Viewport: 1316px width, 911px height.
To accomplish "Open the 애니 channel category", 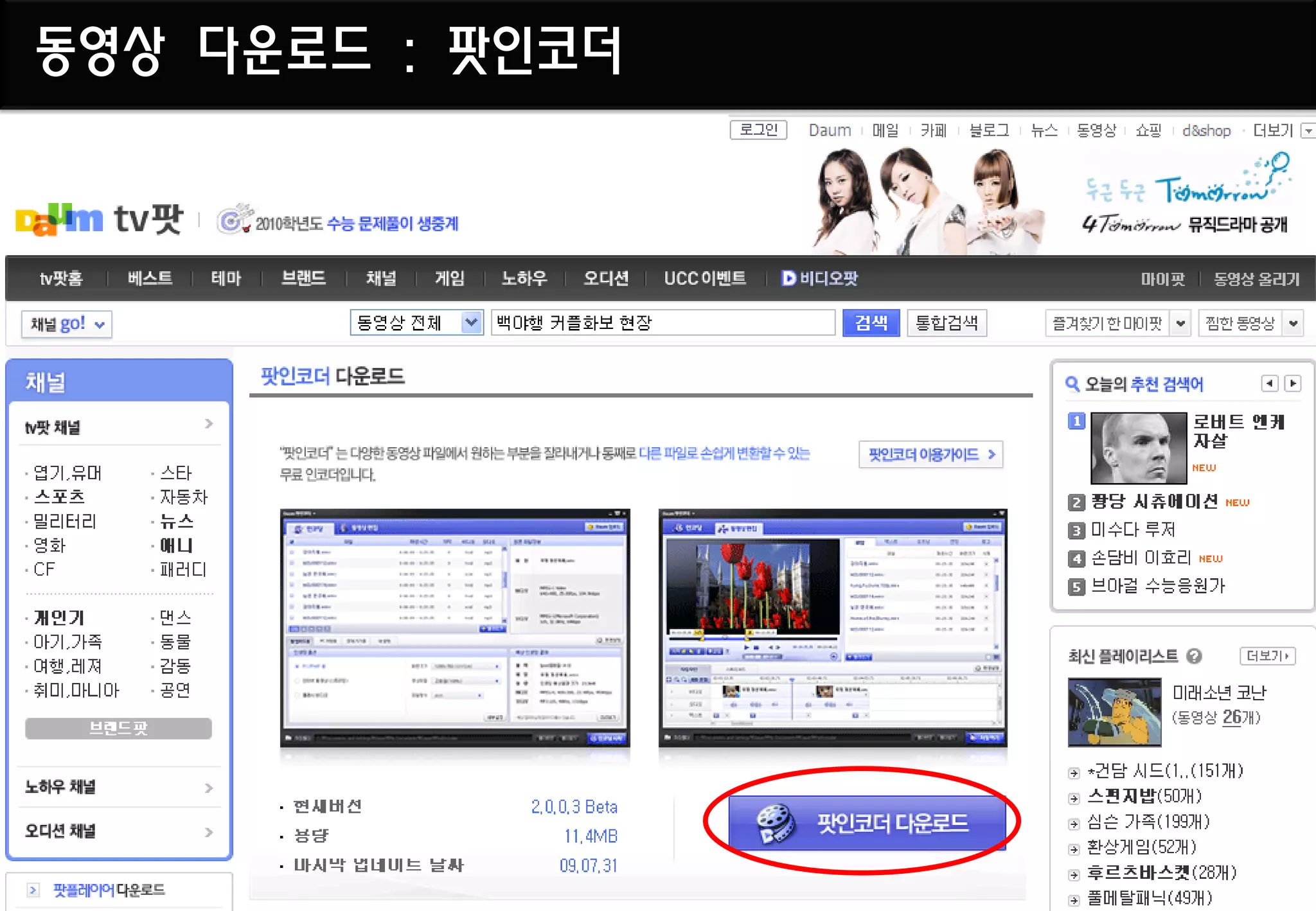I will [176, 545].
